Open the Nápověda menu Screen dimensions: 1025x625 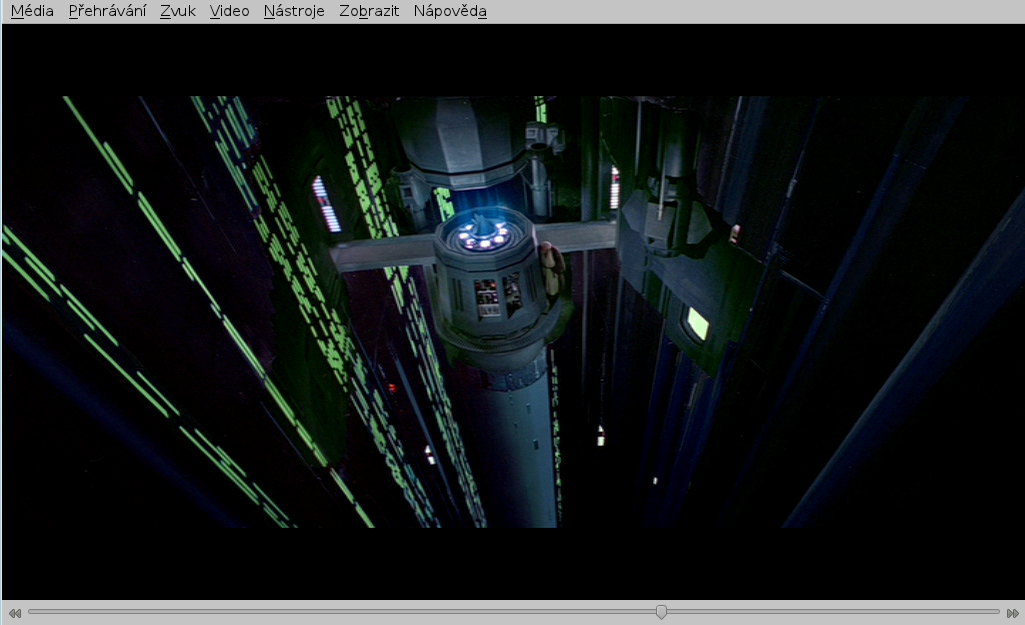[x=450, y=11]
